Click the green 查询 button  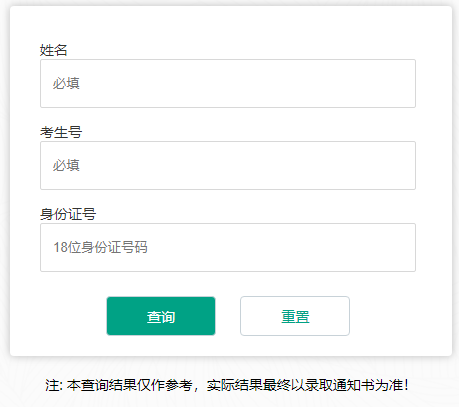tap(161, 316)
